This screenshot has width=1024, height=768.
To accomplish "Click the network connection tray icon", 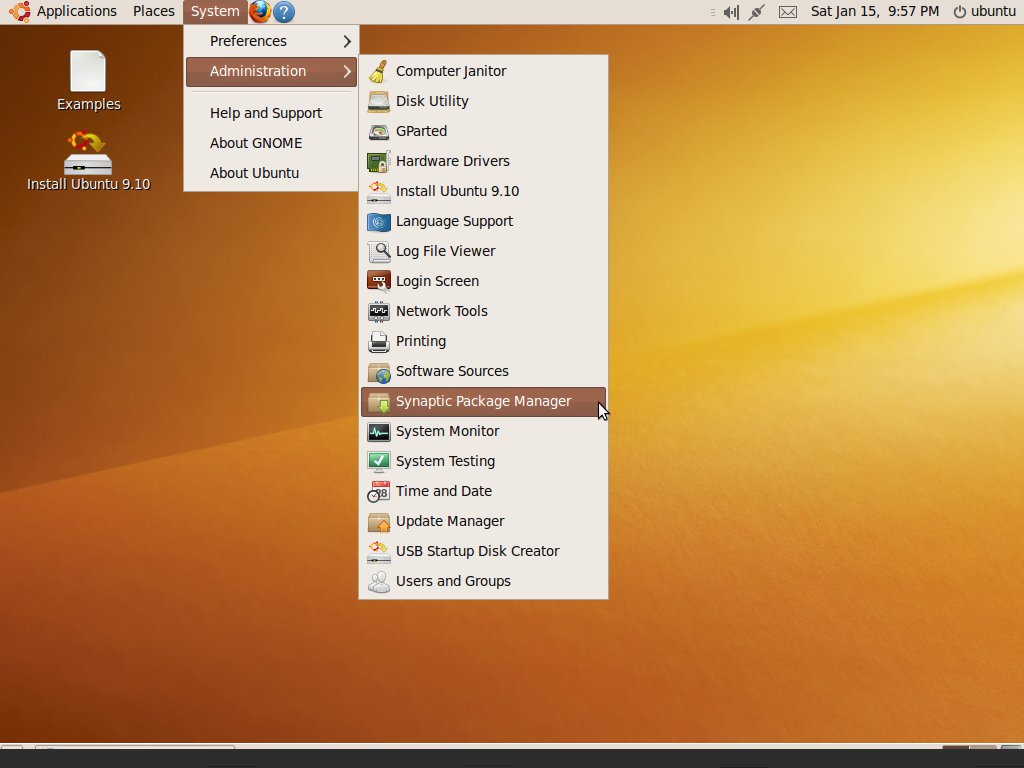I will (757, 12).
